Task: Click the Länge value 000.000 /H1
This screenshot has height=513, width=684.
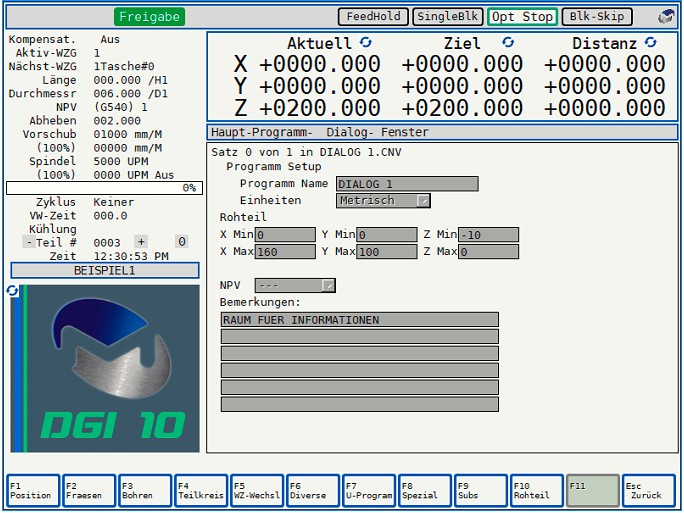Action: coord(130,80)
